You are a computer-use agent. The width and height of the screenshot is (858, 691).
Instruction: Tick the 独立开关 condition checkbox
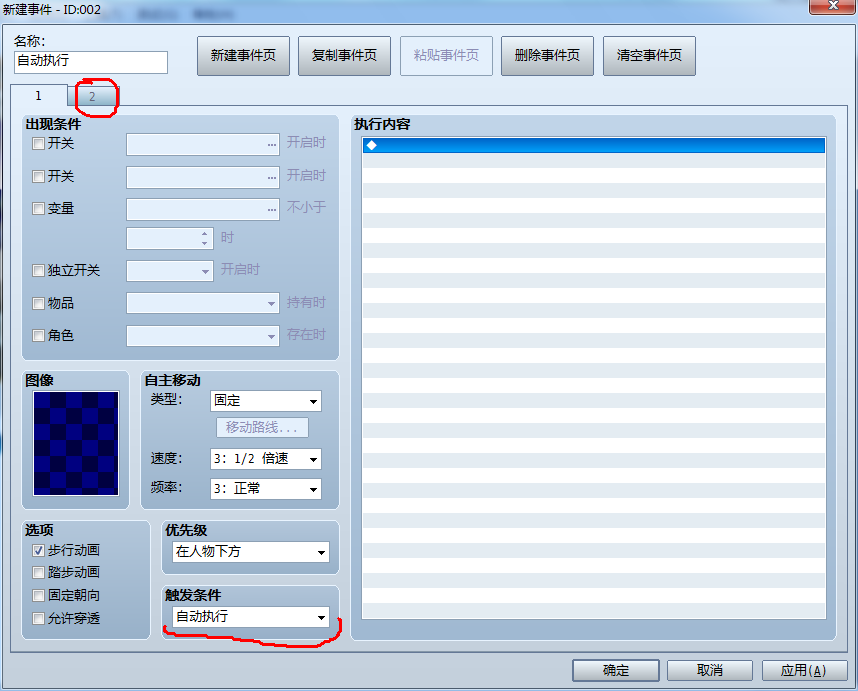pos(38,271)
